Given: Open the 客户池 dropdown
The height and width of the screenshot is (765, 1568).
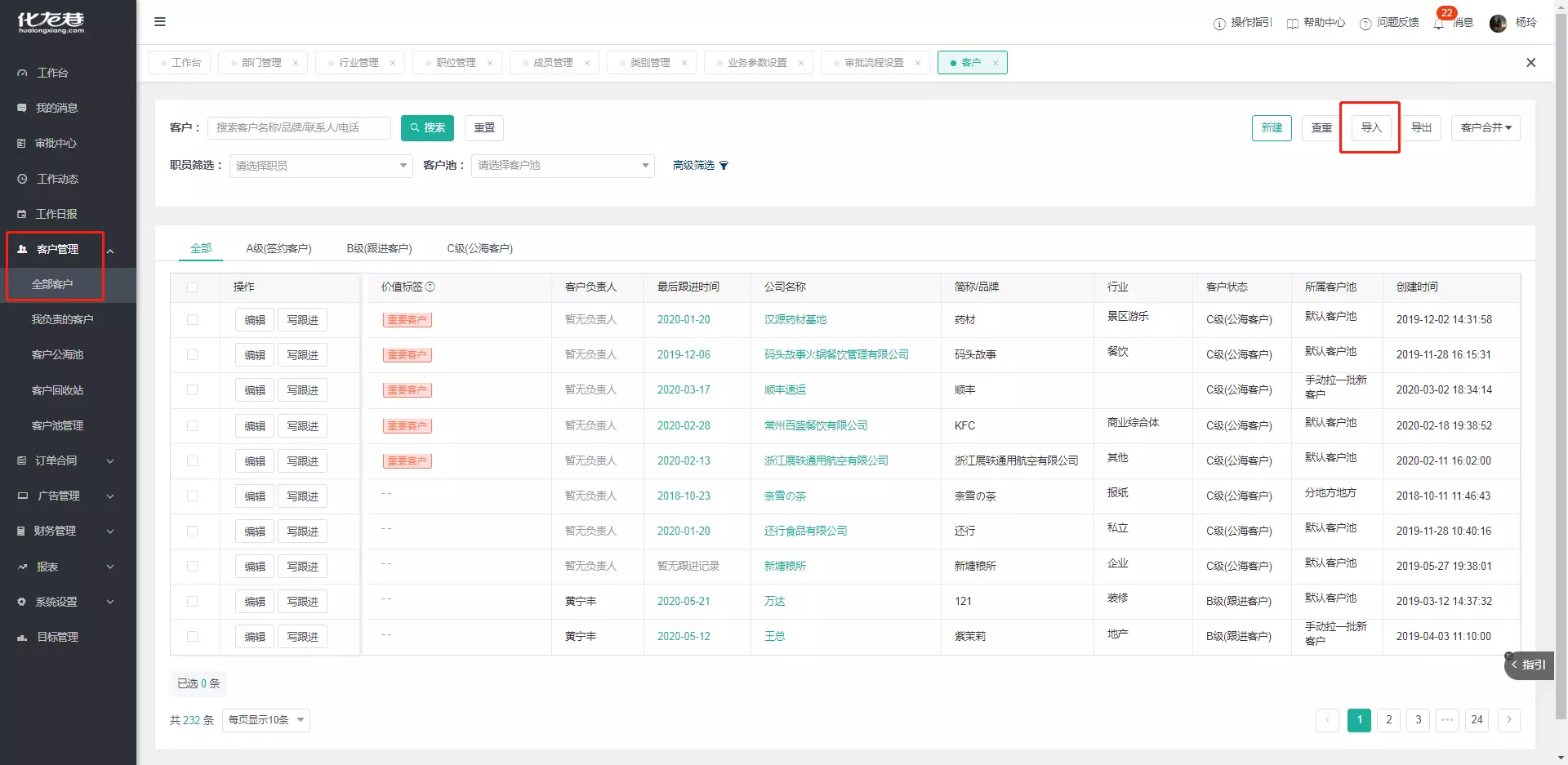Looking at the screenshot, I should click(563, 166).
